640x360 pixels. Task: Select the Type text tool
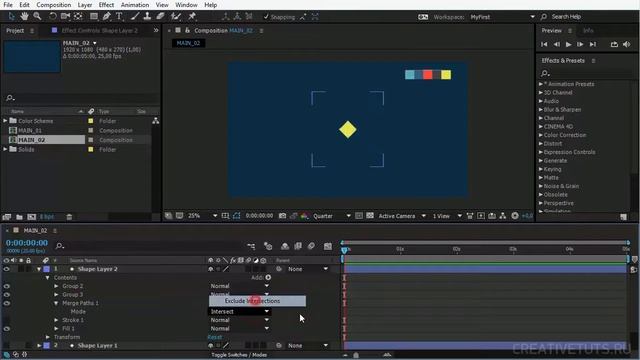[119, 16]
